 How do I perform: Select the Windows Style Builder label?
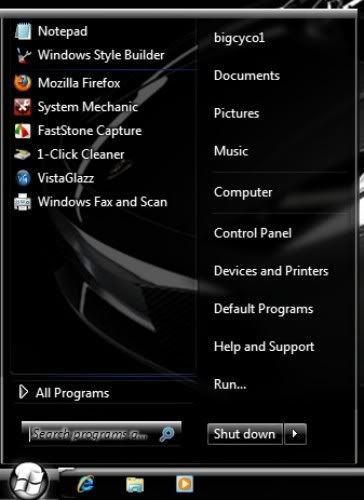pos(101,55)
